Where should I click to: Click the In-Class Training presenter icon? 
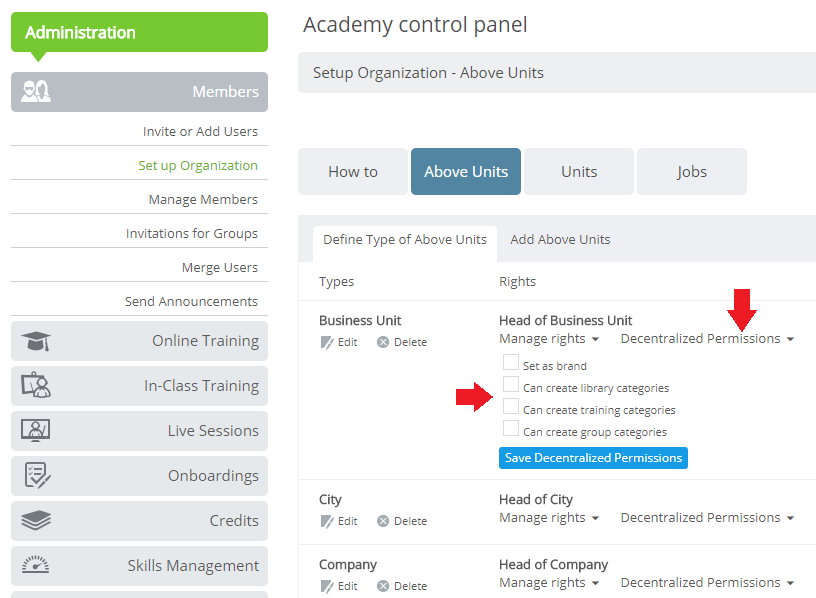tap(36, 385)
